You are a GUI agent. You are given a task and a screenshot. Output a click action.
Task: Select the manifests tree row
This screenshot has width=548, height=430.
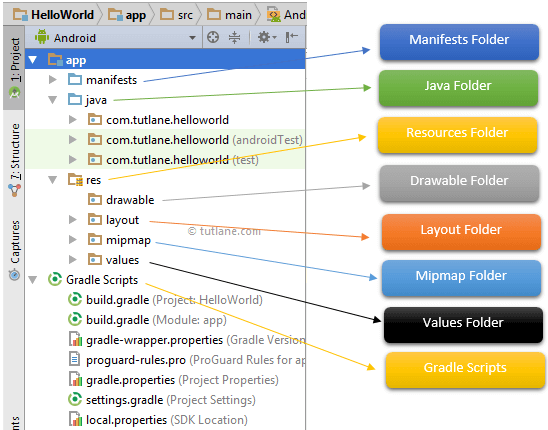165,80
